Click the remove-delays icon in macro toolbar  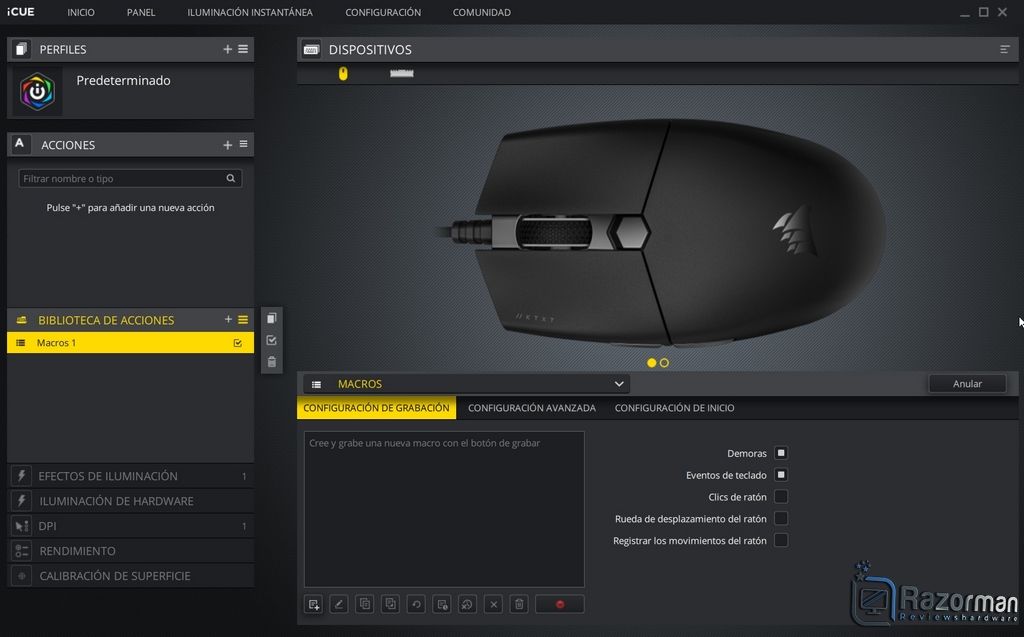point(468,604)
